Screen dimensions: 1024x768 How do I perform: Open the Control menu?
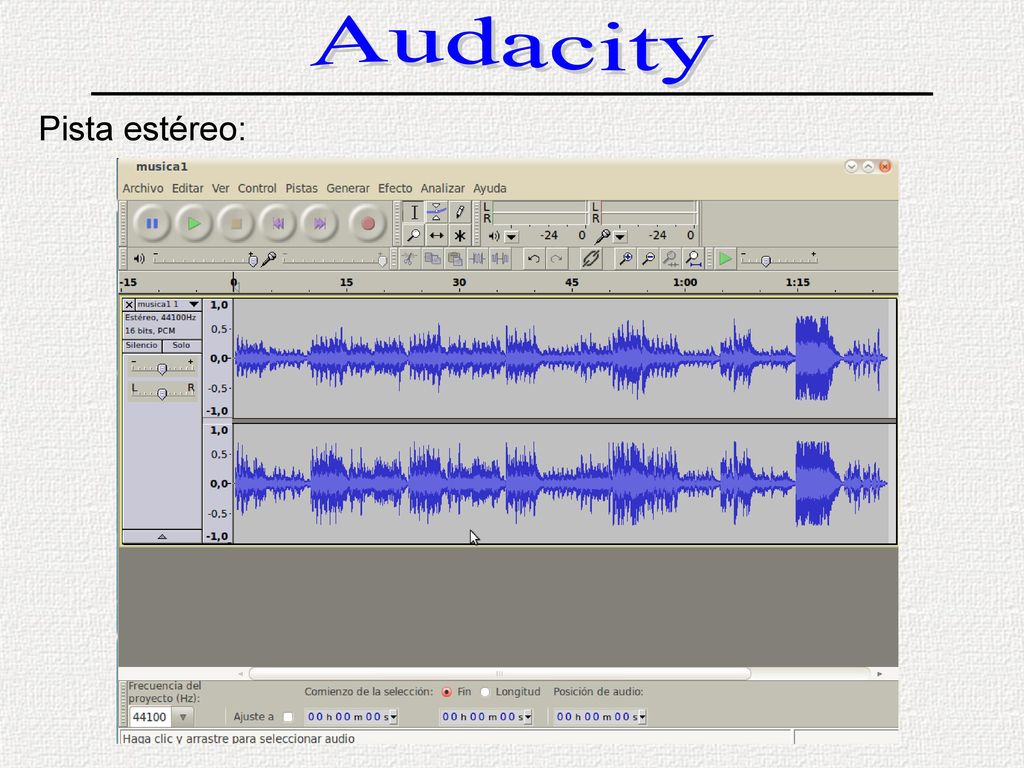point(257,188)
